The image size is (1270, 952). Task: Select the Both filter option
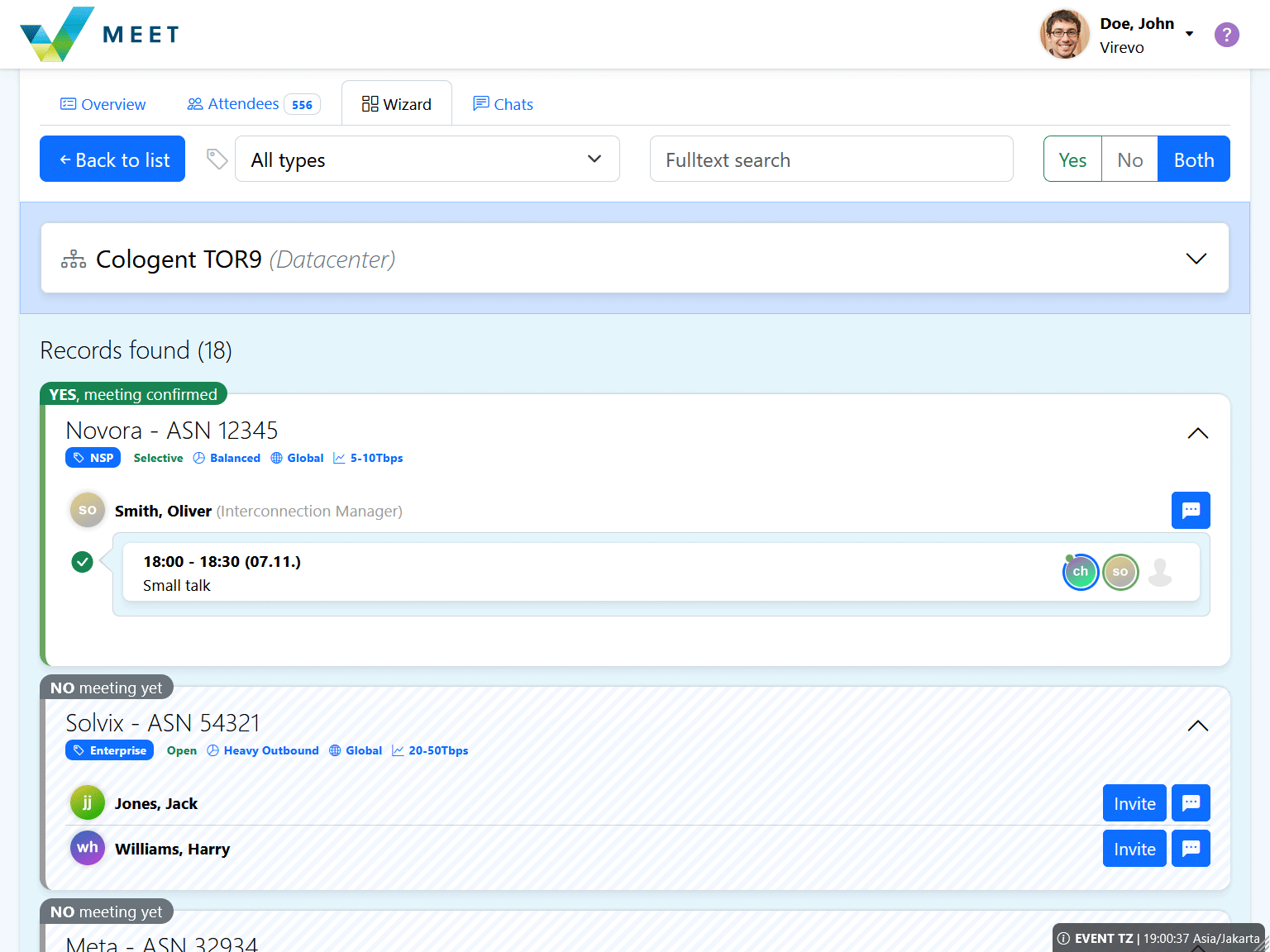(1193, 159)
